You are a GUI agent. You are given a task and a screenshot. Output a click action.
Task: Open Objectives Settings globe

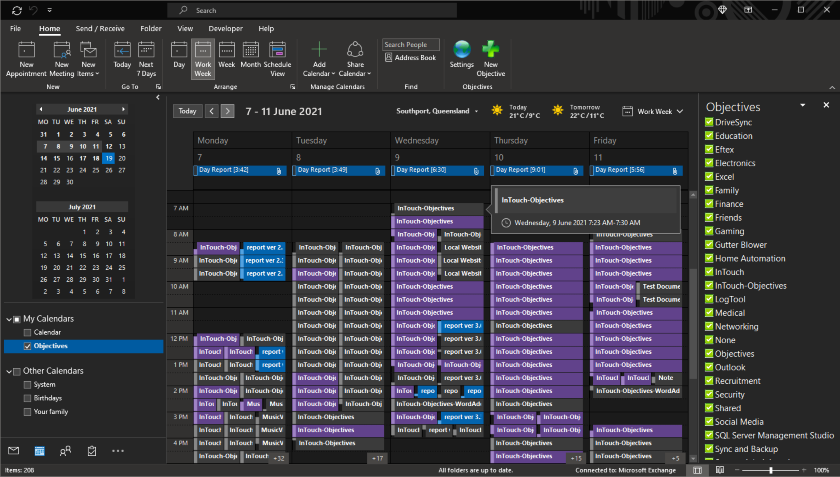tap(462, 55)
